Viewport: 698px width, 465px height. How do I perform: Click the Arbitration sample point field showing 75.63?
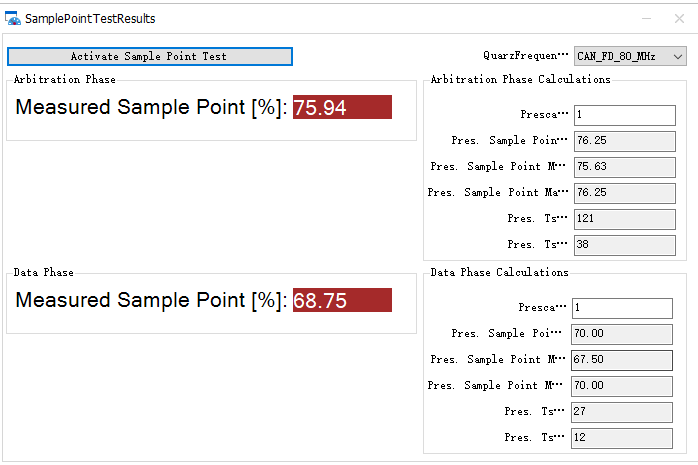(625, 167)
